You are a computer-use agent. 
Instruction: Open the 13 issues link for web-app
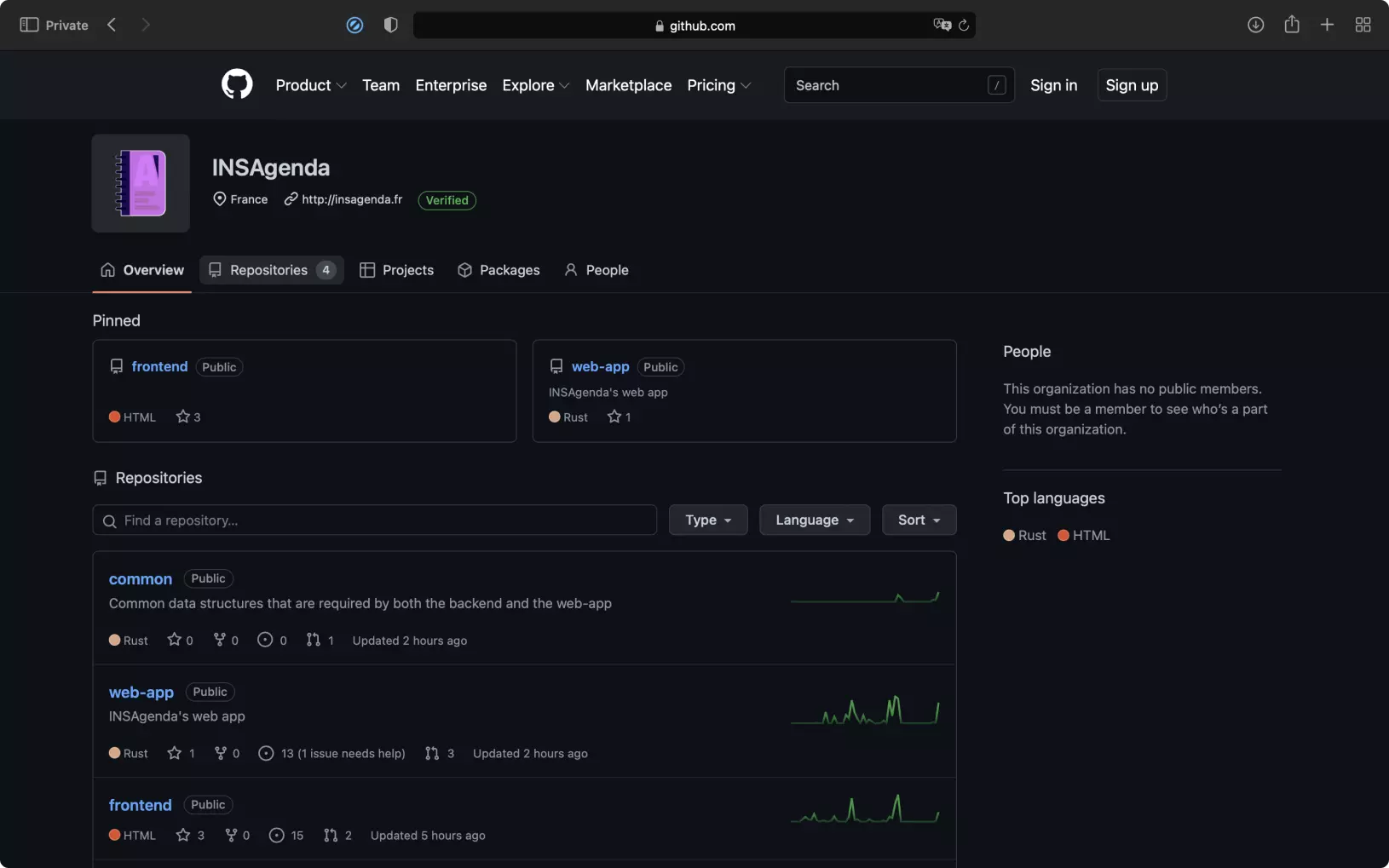click(x=331, y=753)
